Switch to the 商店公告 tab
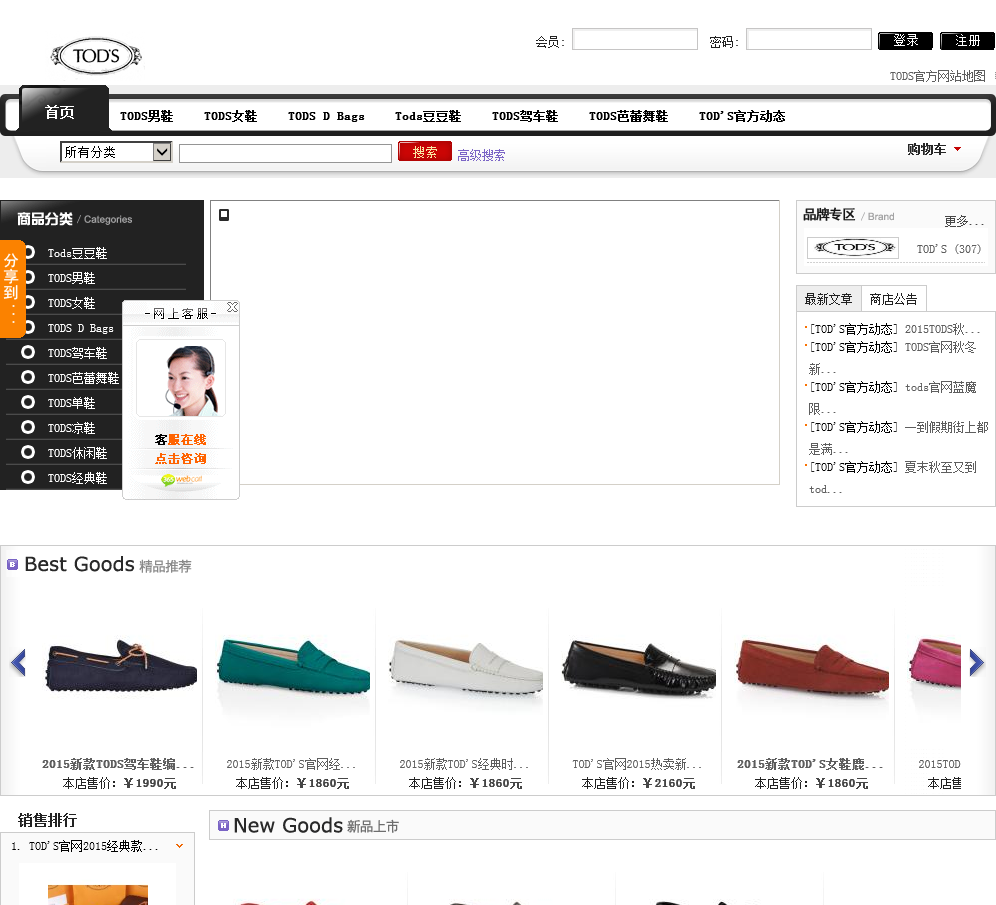The width and height of the screenshot is (996, 905). (893, 299)
